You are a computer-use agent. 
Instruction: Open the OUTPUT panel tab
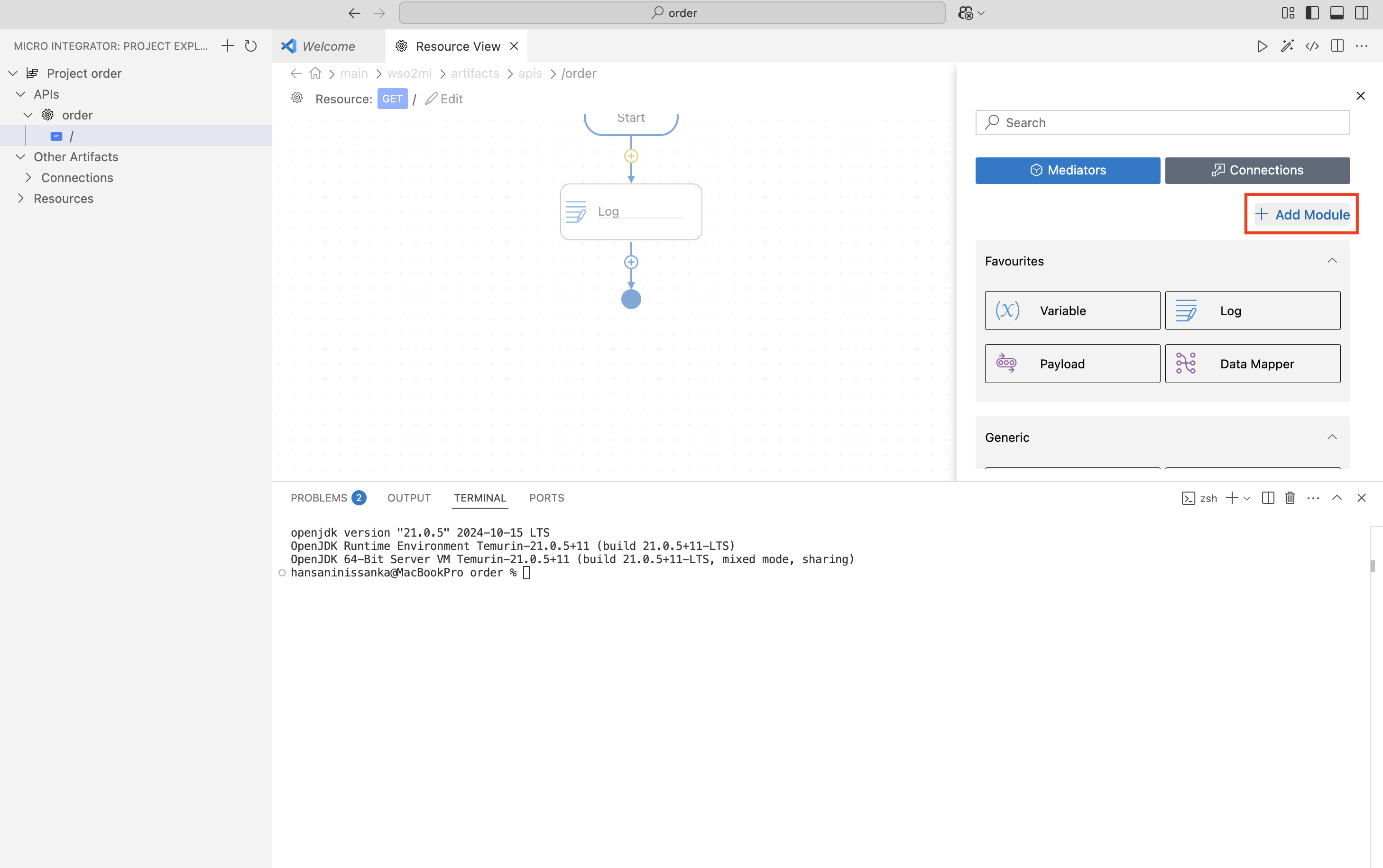coord(409,498)
